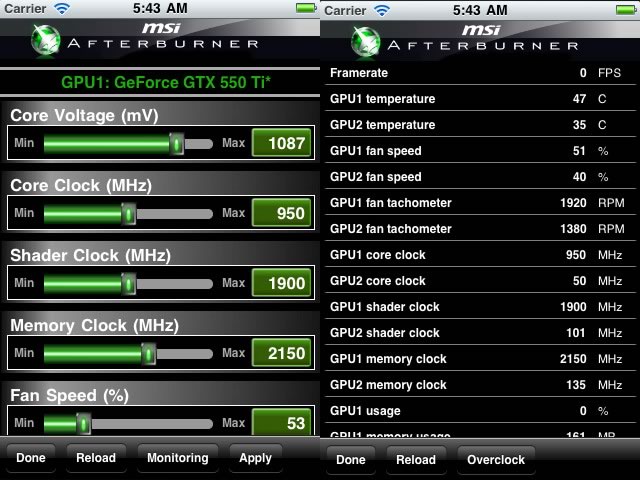This screenshot has height=480, width=640.
Task: Select the GPU1 core clock row
Action: pos(480,255)
